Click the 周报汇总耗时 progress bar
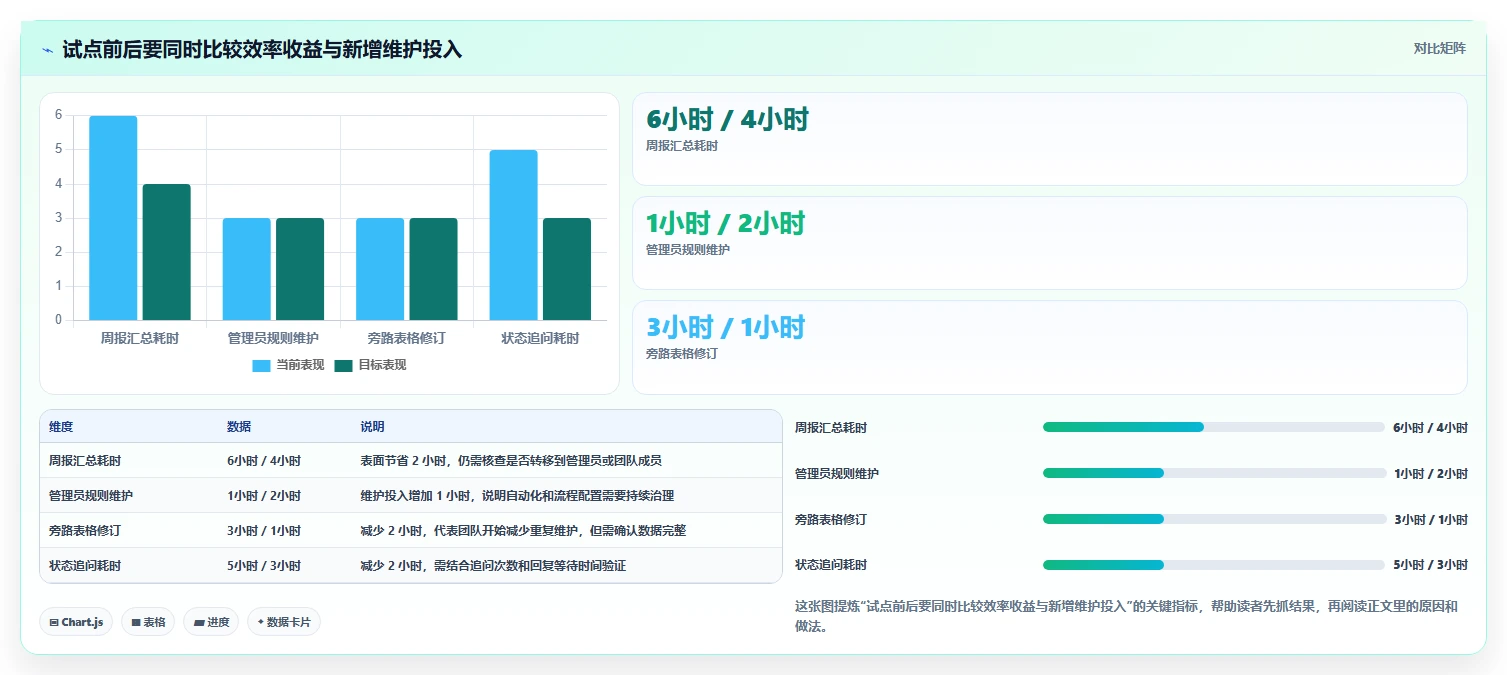Screen dimensions: 1507x675 click(x=1213, y=427)
